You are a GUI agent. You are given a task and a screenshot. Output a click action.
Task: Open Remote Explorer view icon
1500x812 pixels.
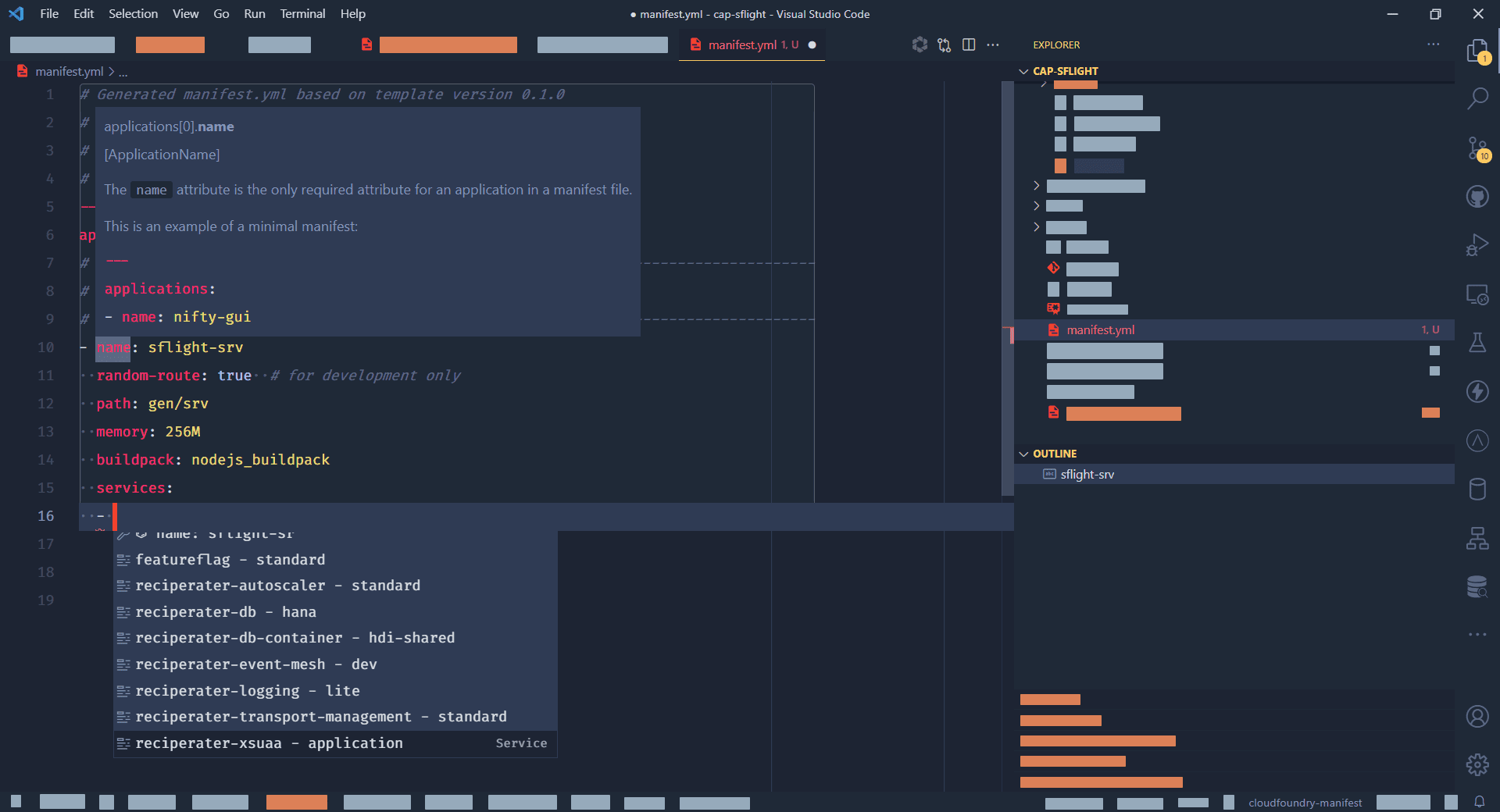click(x=1477, y=294)
